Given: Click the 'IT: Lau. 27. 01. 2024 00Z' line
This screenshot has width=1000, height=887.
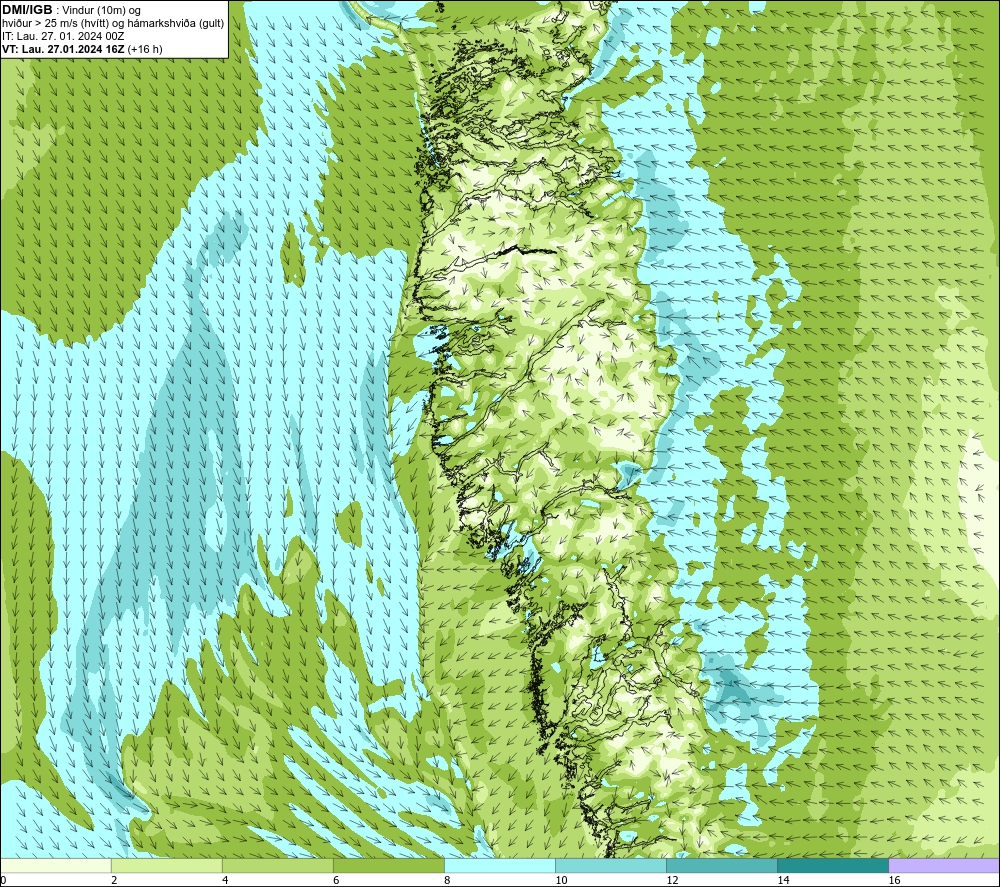Looking at the screenshot, I should (63, 36).
